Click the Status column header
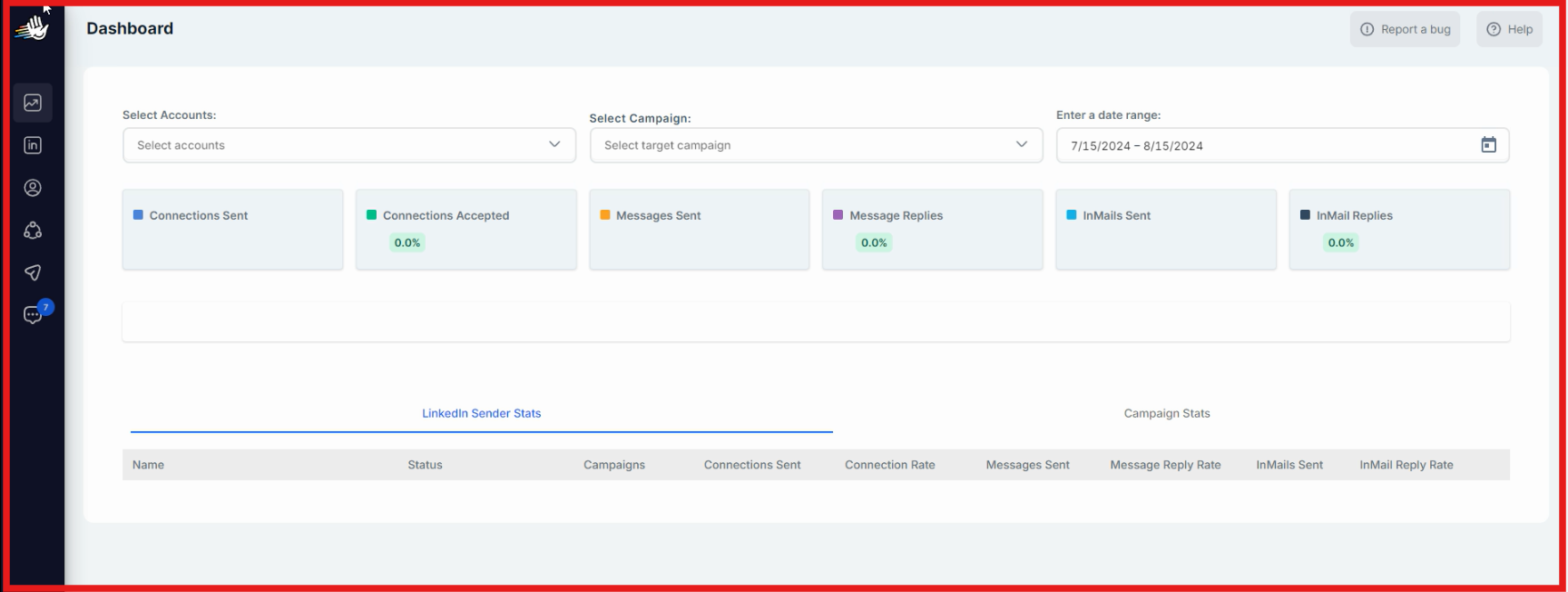This screenshot has width=1568, height=592. point(425,465)
